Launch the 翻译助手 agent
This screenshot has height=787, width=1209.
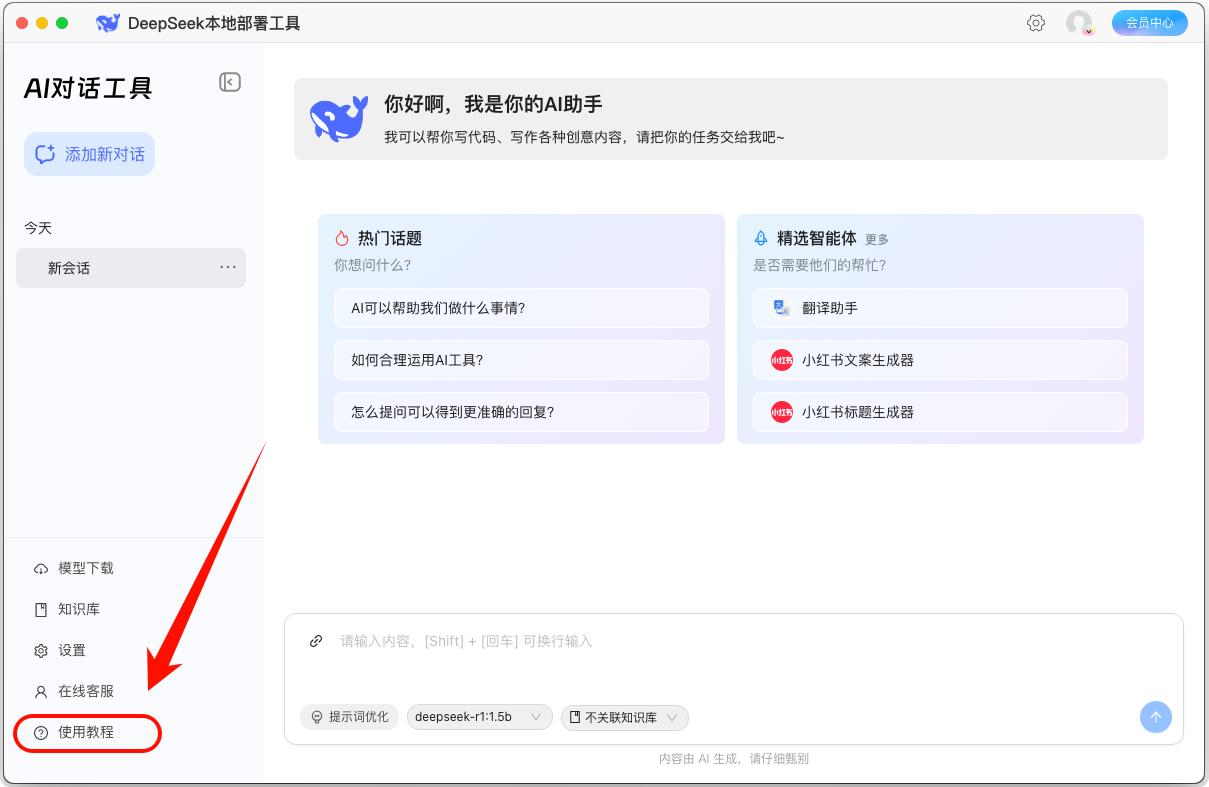tap(940, 308)
